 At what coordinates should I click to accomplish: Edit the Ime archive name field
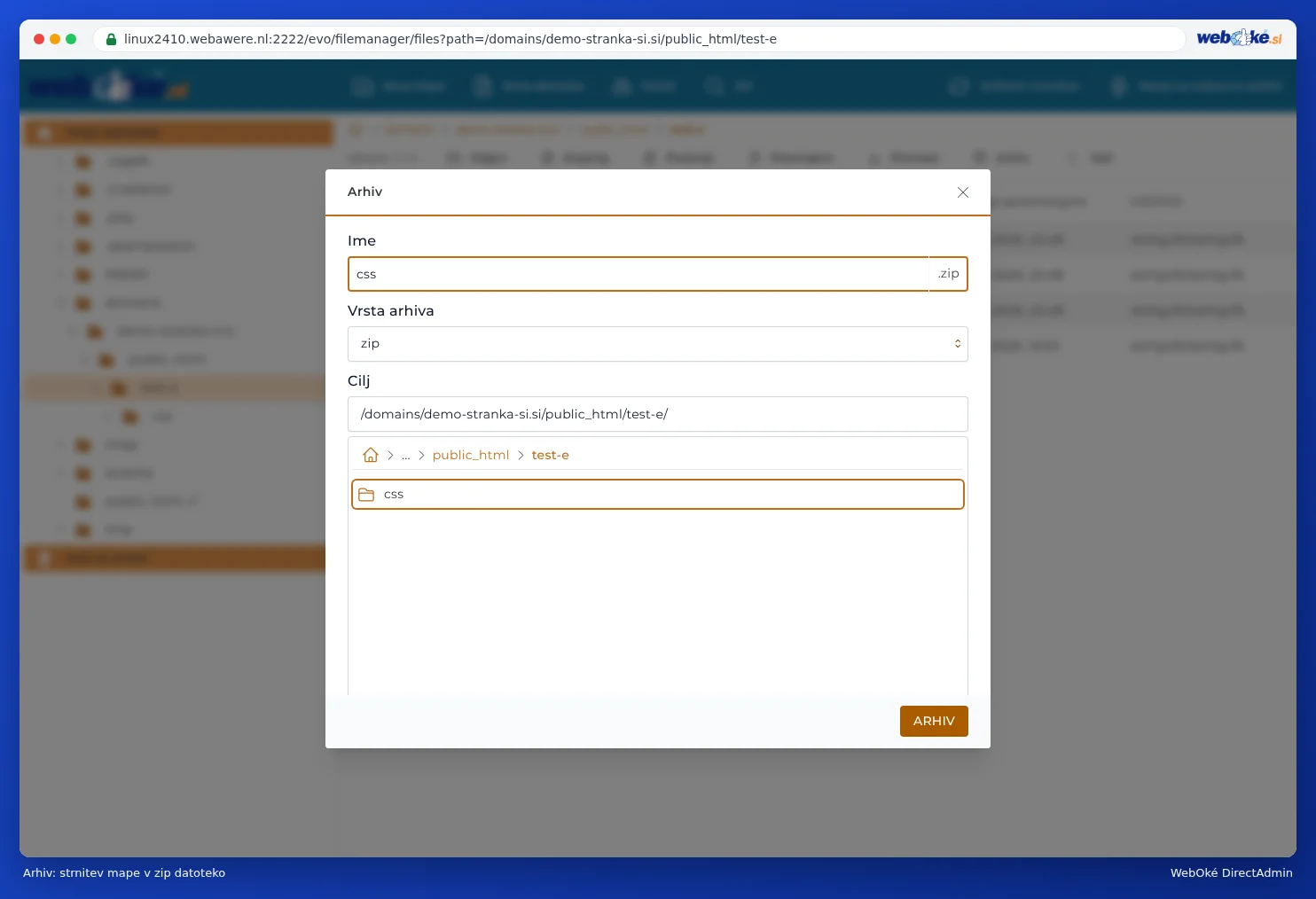click(x=638, y=274)
